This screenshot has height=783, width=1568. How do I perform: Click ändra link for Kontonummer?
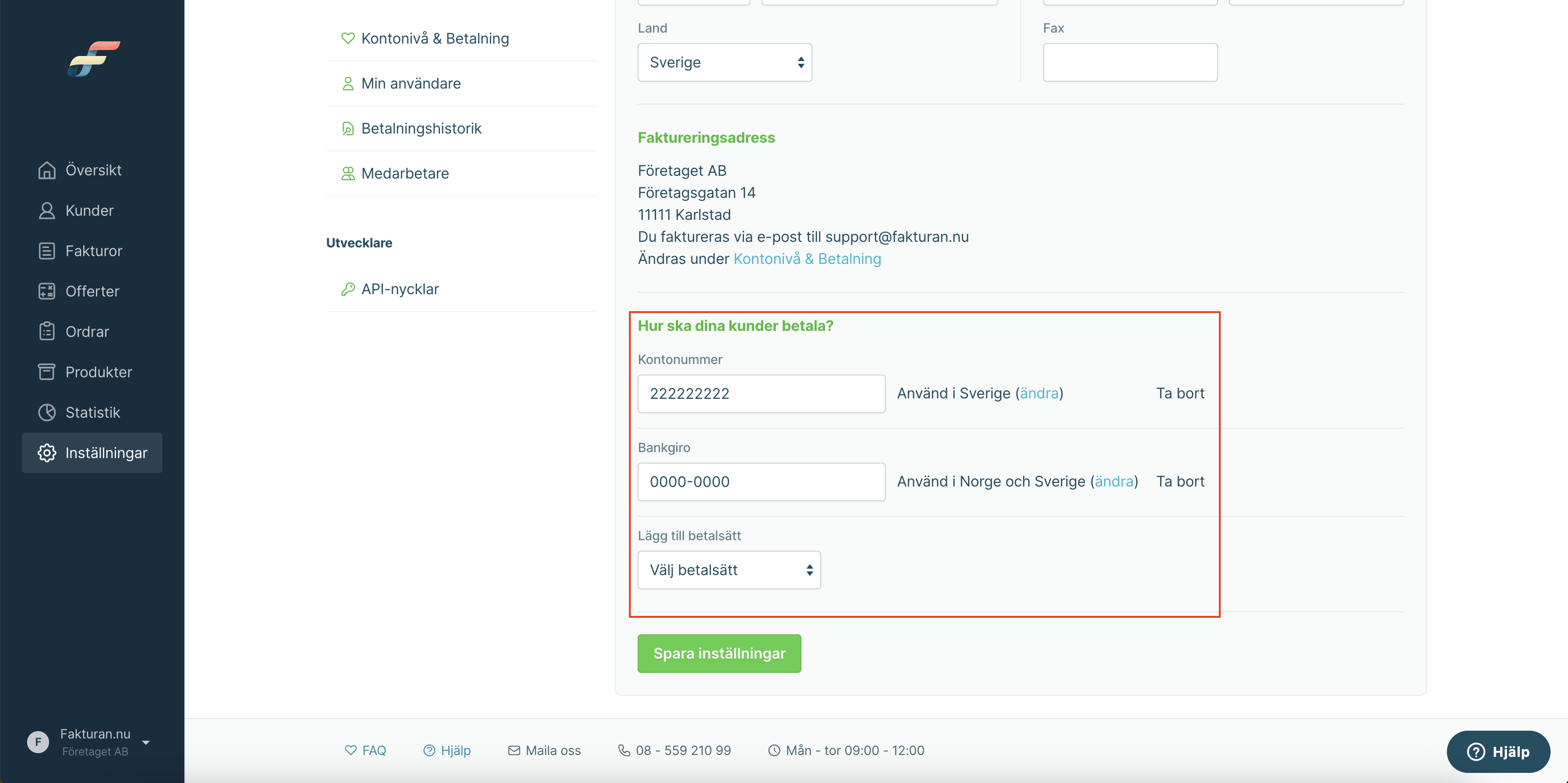click(1039, 393)
